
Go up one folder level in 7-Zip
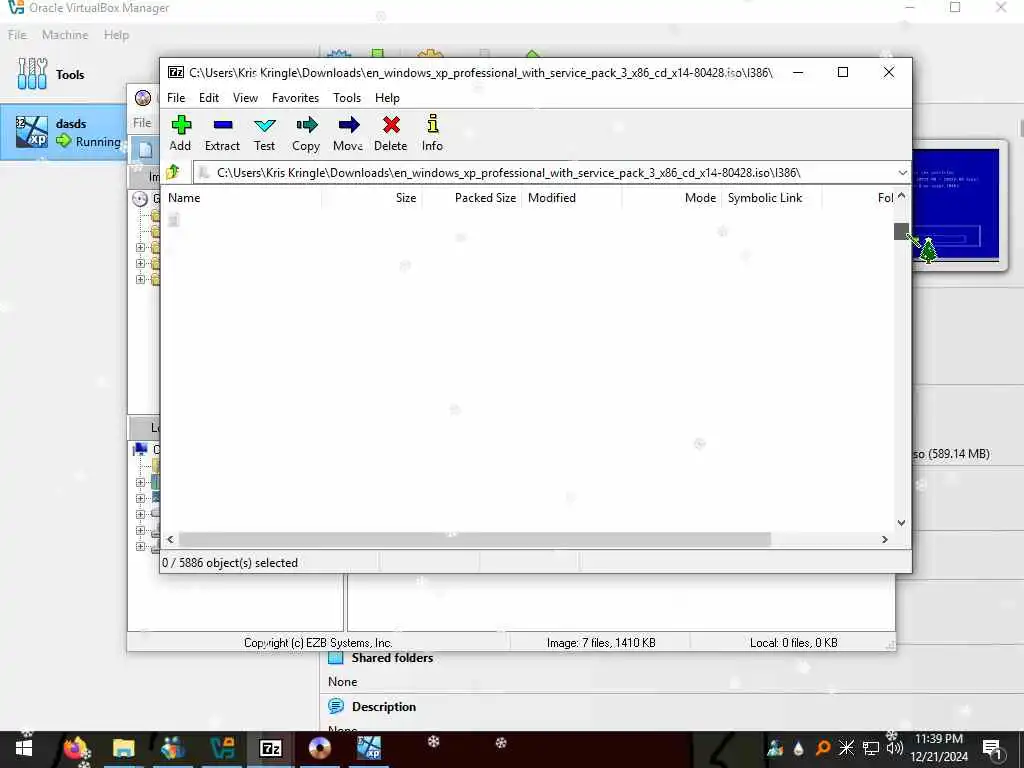tap(173, 172)
